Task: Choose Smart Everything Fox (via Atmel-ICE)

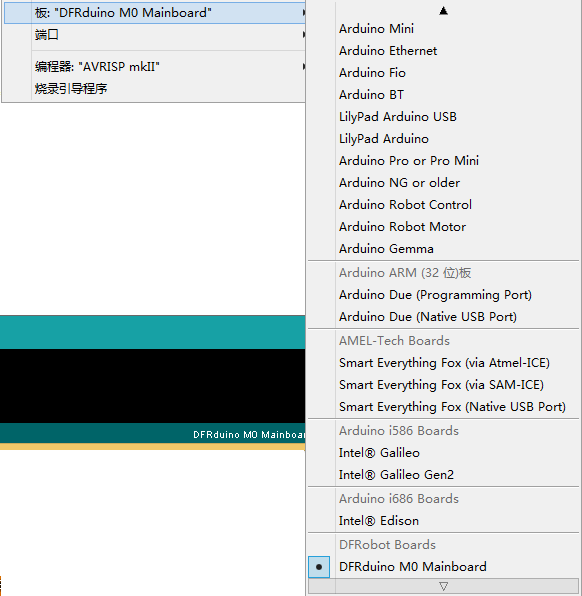Action: pos(443,363)
